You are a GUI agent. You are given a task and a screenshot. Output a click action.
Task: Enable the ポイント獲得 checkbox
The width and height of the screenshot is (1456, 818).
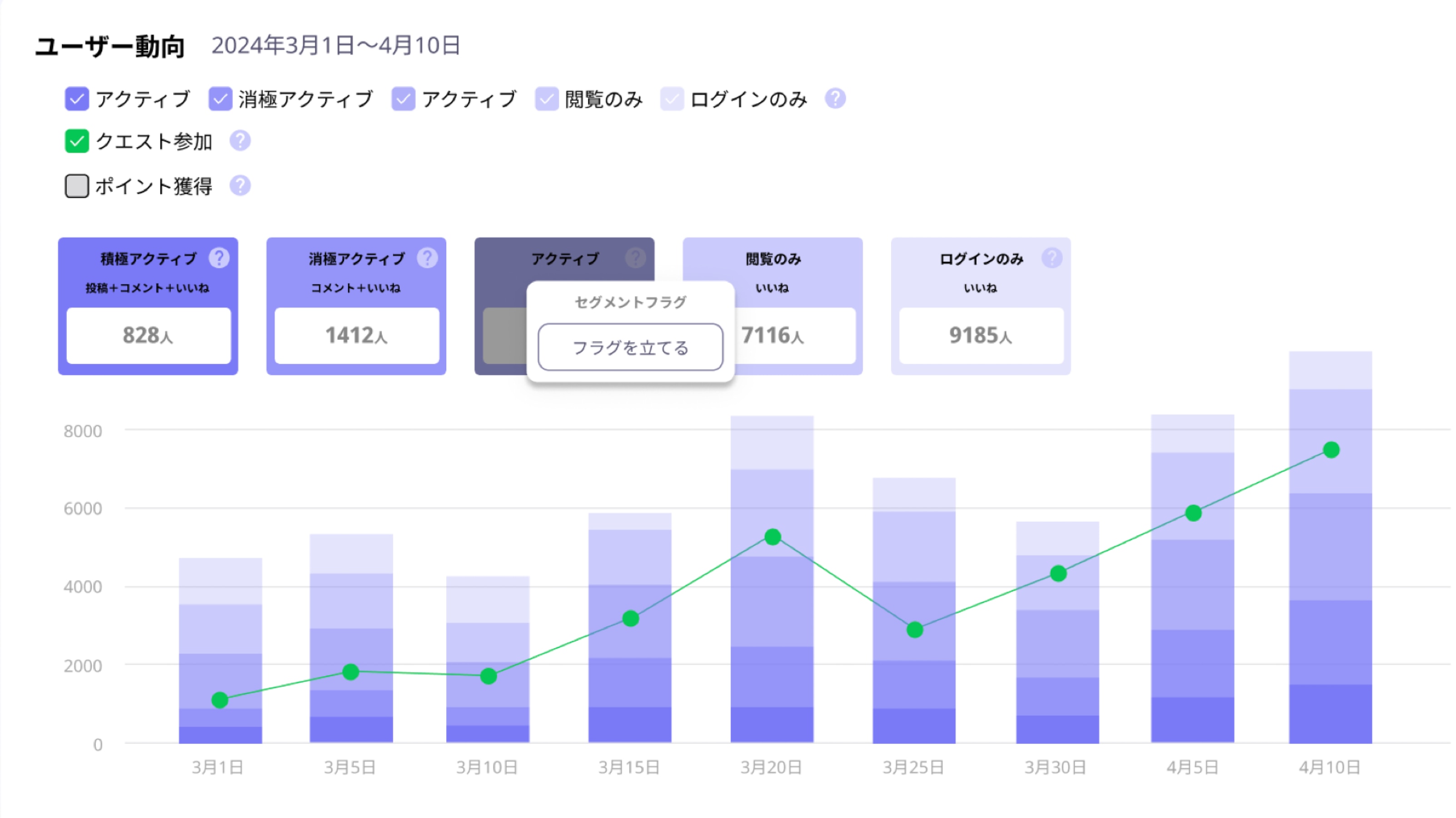point(77,186)
